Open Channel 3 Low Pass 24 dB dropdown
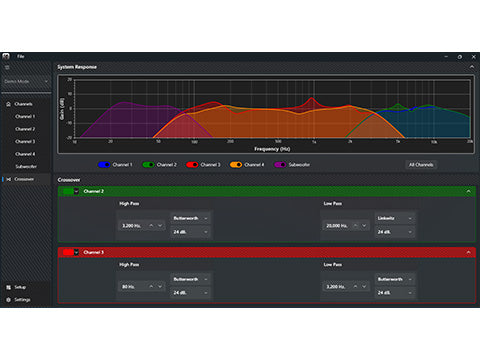Image resolution: width=480 pixels, height=360 pixels. pyautogui.click(x=395, y=293)
